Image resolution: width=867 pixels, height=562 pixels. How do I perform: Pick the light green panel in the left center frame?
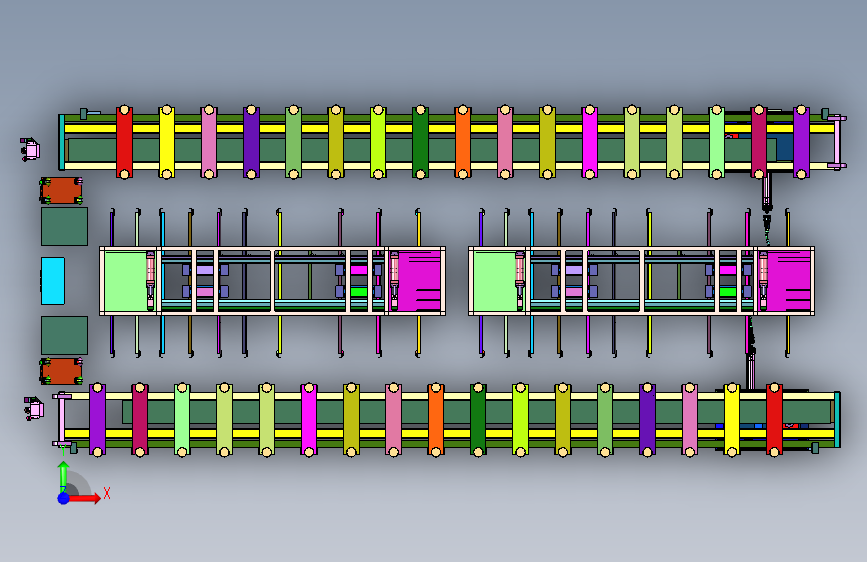[x=126, y=281]
